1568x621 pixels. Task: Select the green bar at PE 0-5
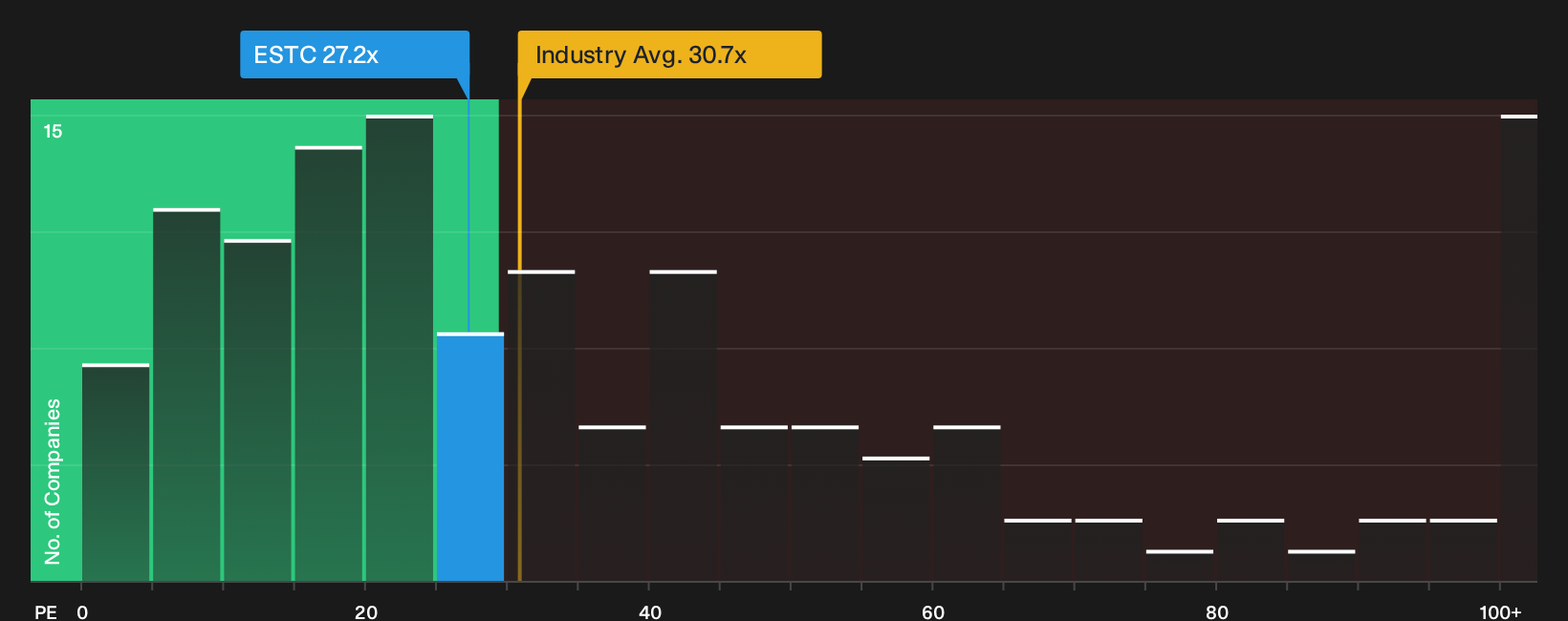pyautogui.click(x=116, y=472)
